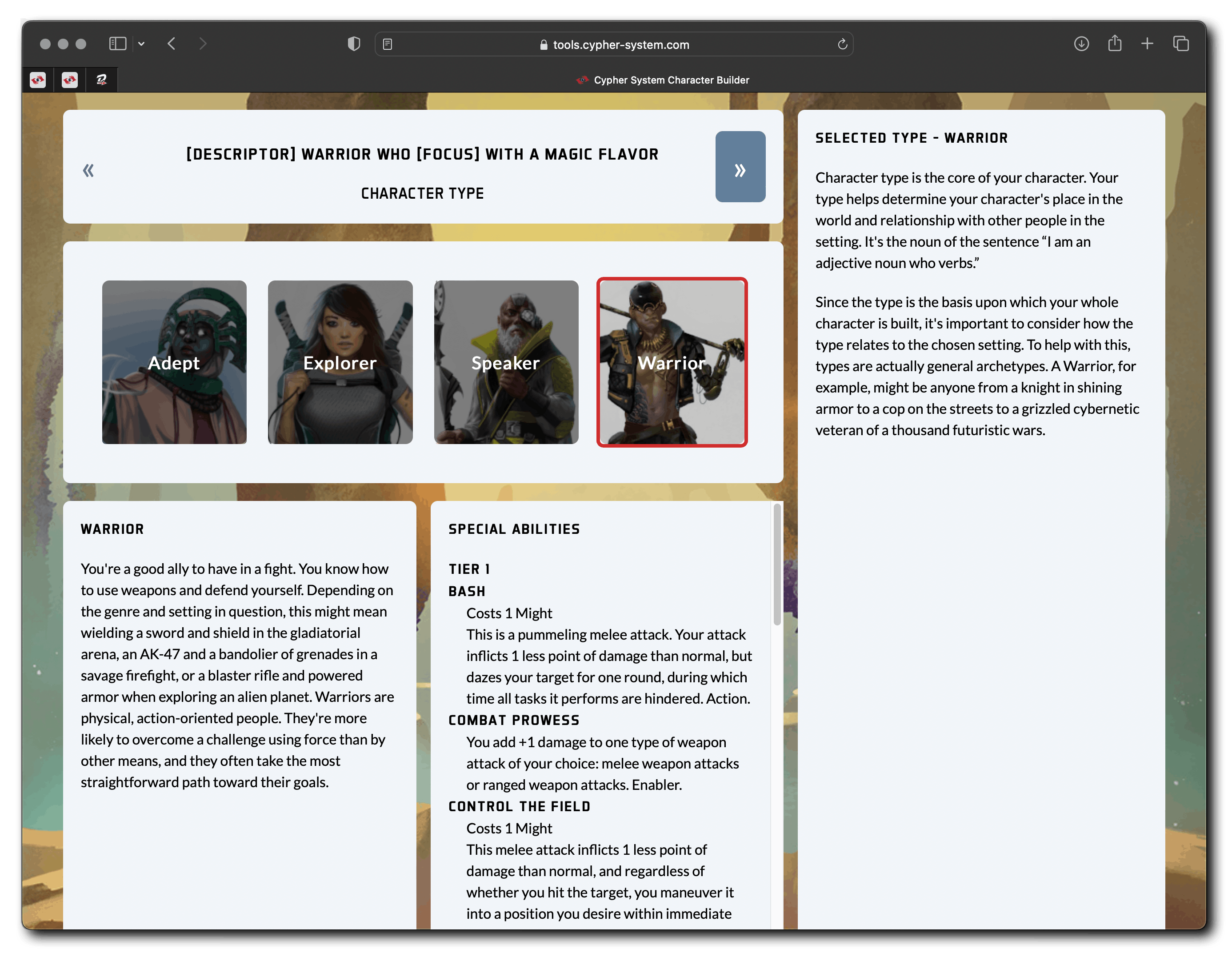Click the Share icon in toolbar
The width and height of the screenshot is (1232, 953).
point(1114,44)
